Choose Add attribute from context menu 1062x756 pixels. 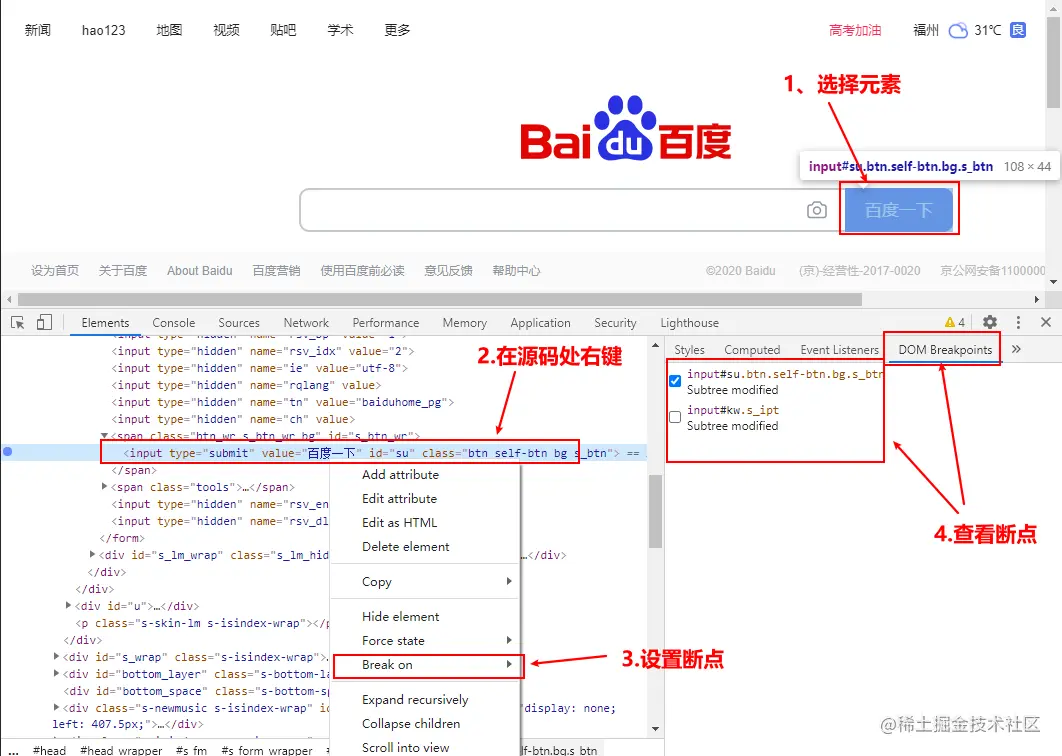pos(400,475)
